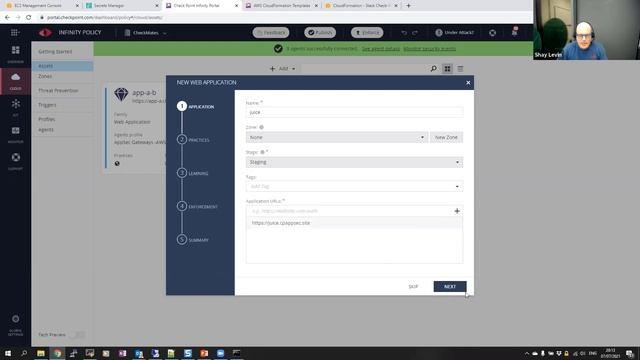Image resolution: width=640 pixels, height=360 pixels.
Task: Add the application URL with plus icon
Action: tap(457, 211)
